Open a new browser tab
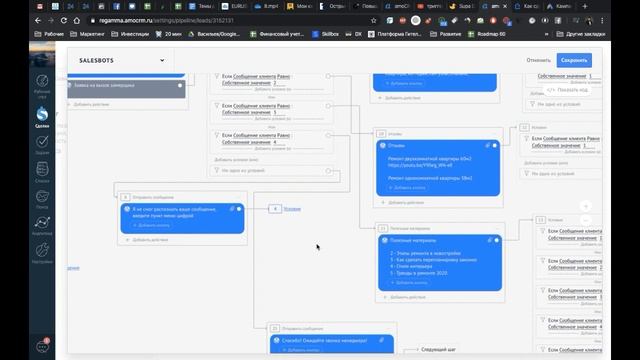This screenshot has width=640, height=360. click(584, 7)
